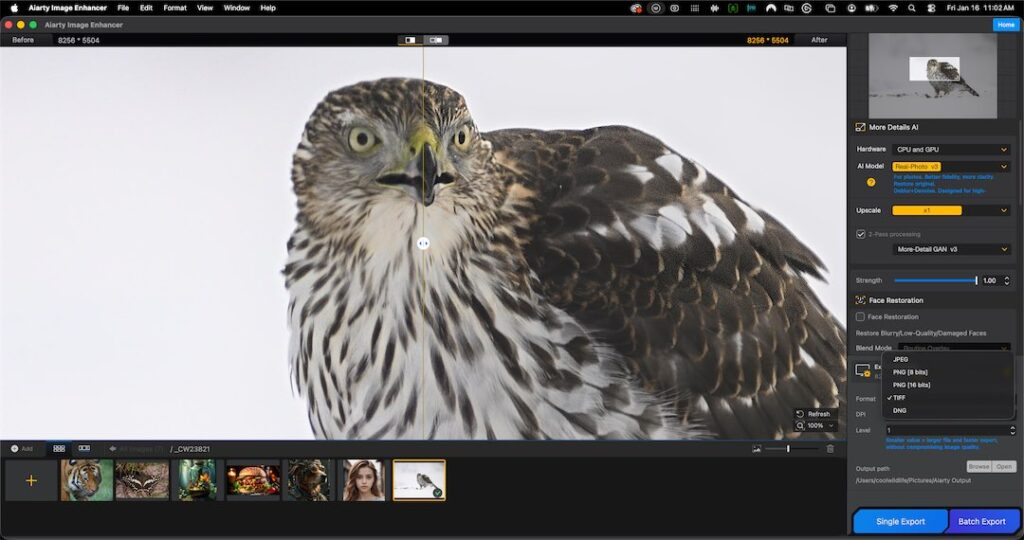This screenshot has width=1024, height=540.
Task: Switch to filmstrip thumbnail view icon
Action: [84, 449]
